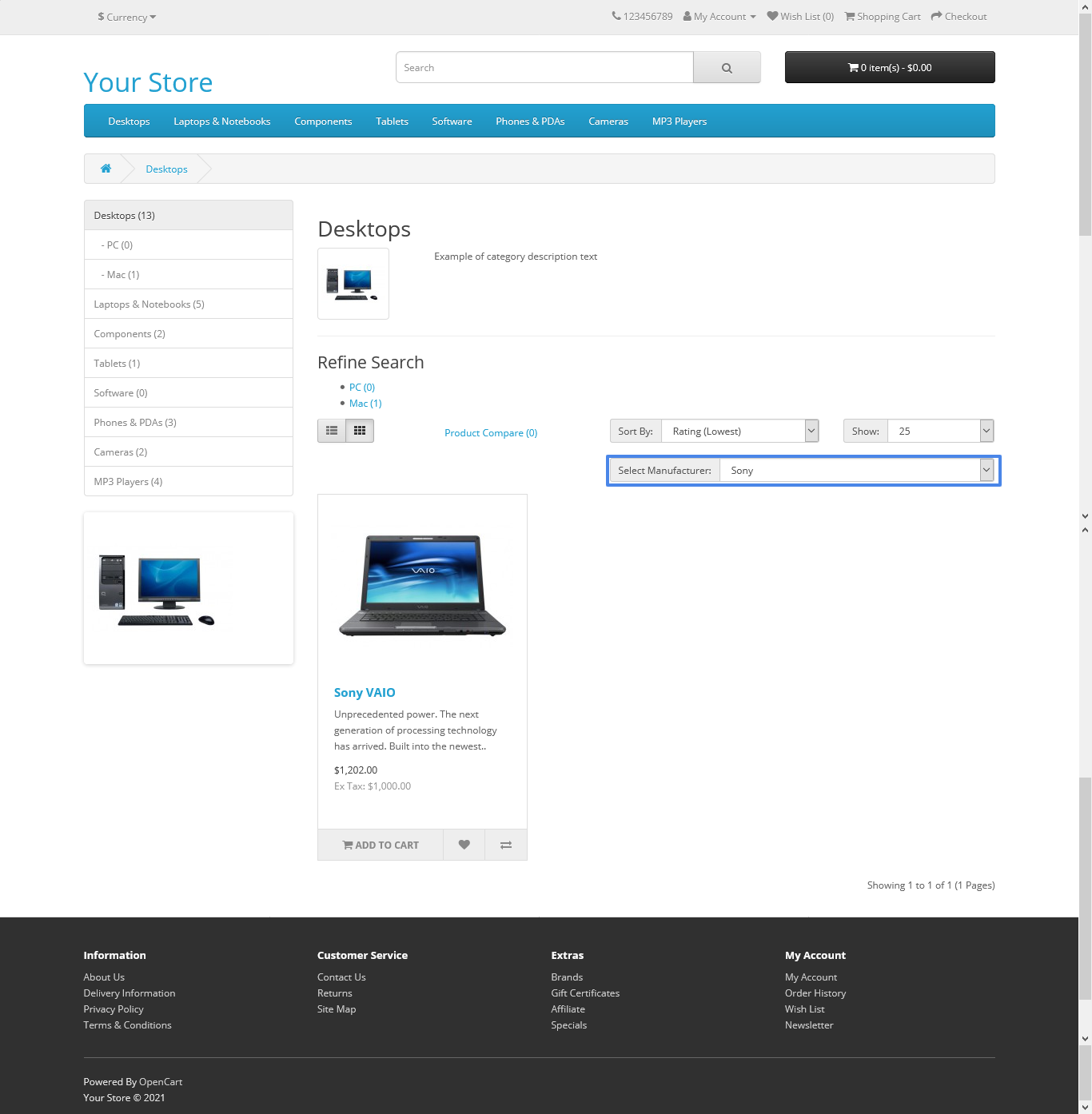Screen dimensions: 1092x1114
Task: Open the Sony VAIO product image
Action: pos(422,586)
